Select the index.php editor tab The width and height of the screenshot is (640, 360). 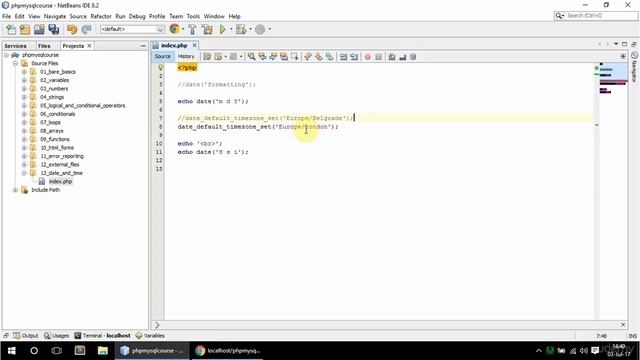tap(174, 45)
